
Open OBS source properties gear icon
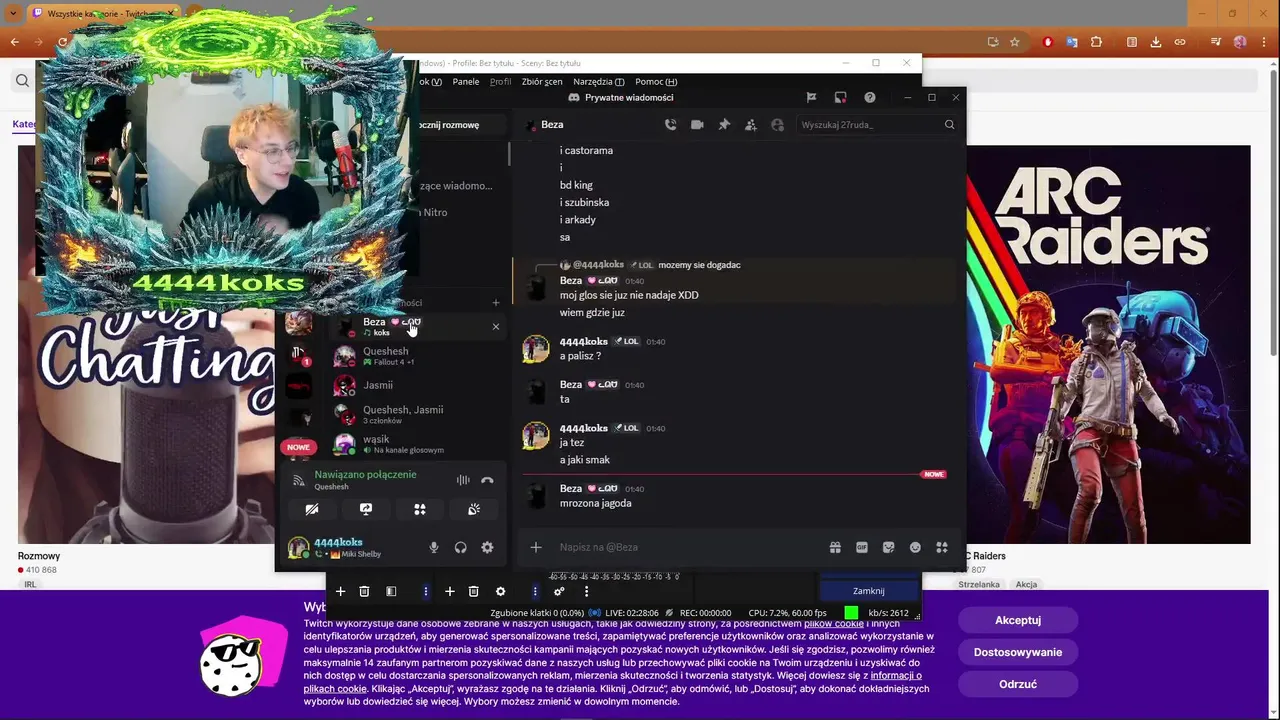coord(500,591)
